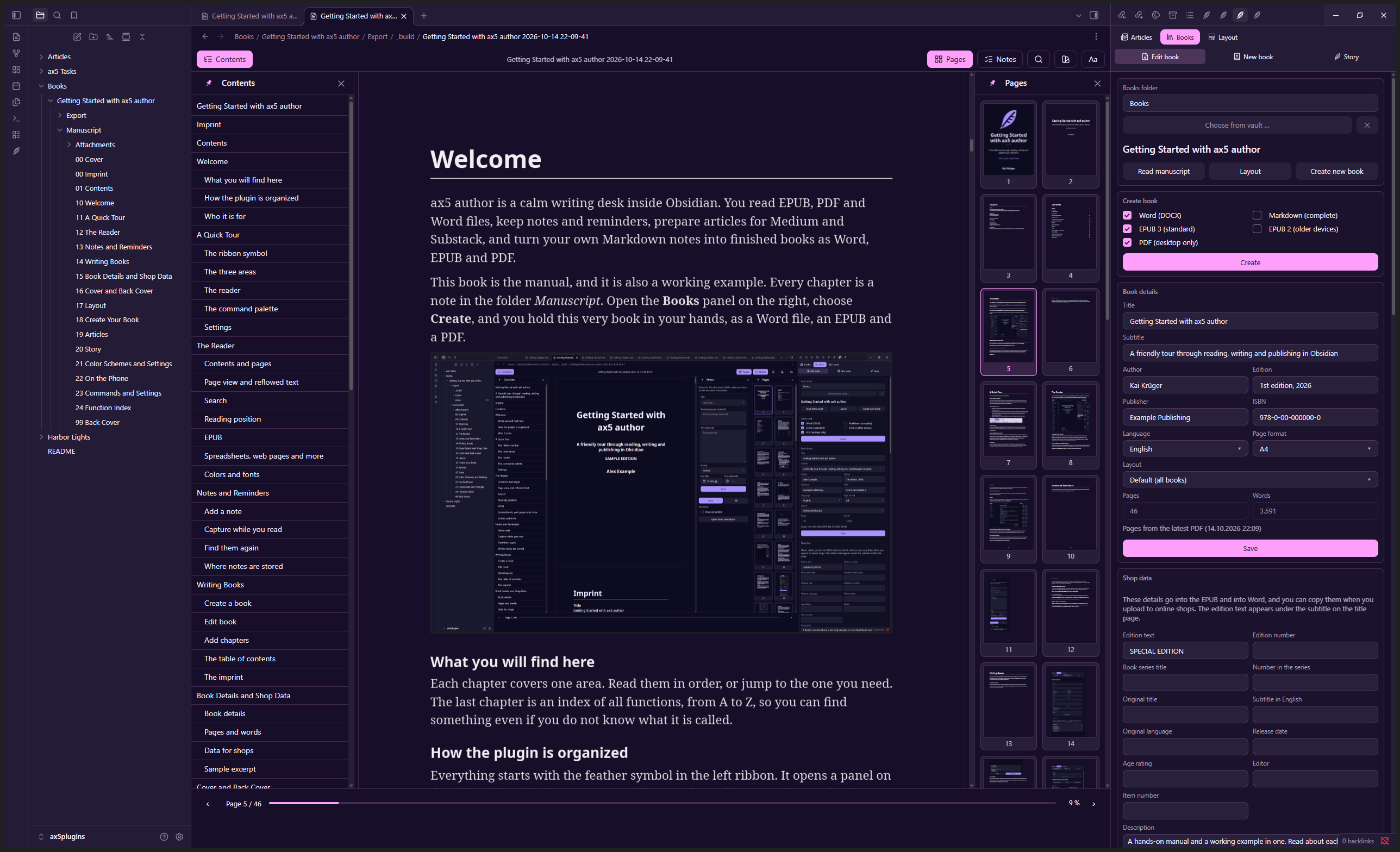Open the Story tab
Screen dimensions: 1400x852
click(x=1346, y=57)
